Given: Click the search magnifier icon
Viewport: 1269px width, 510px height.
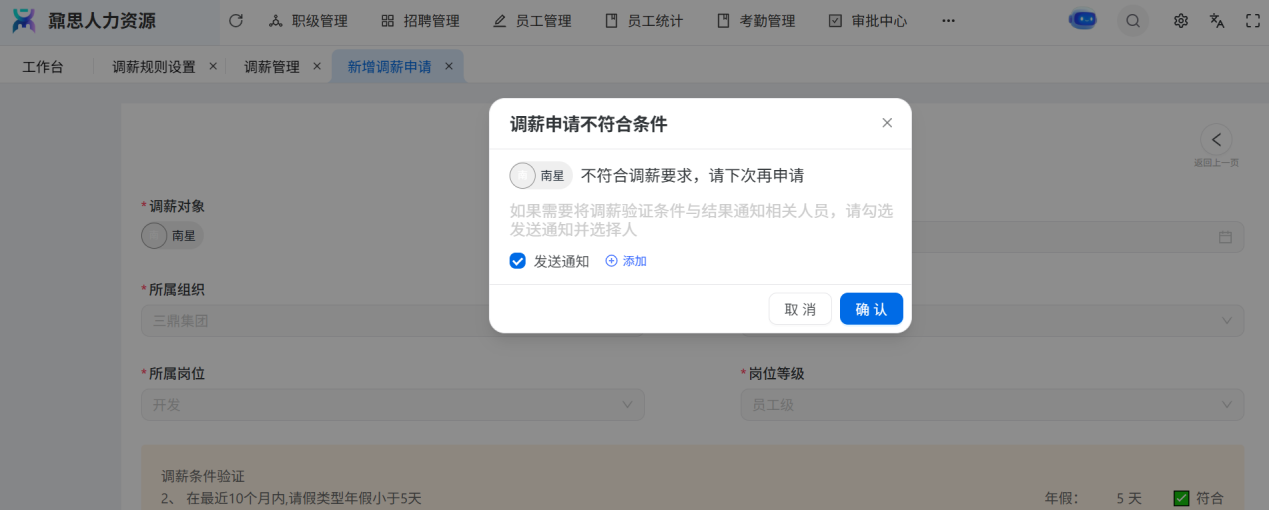Looking at the screenshot, I should click(1132, 21).
